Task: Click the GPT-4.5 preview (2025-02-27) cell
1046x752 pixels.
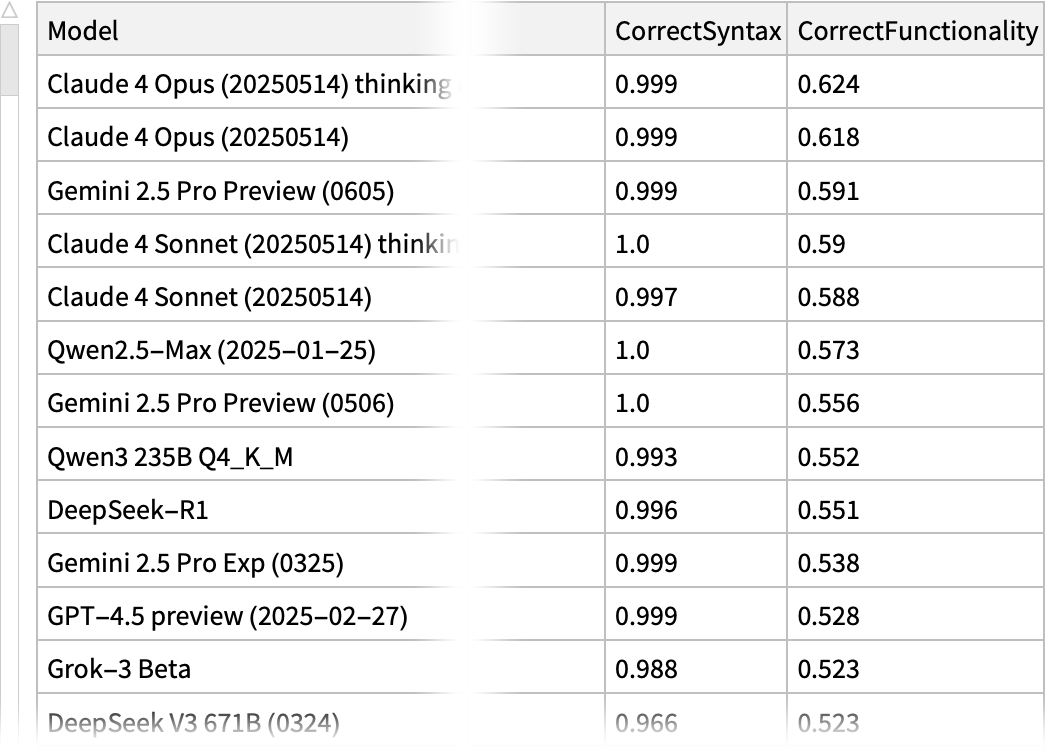Action: [227, 617]
